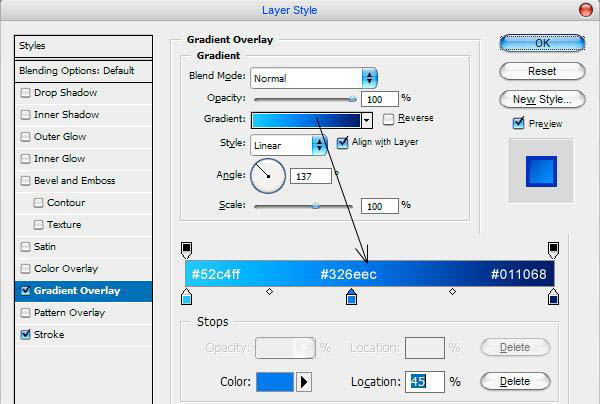Enable the Color Overlay checkbox
Image resolution: width=600 pixels, height=404 pixels.
[25, 269]
